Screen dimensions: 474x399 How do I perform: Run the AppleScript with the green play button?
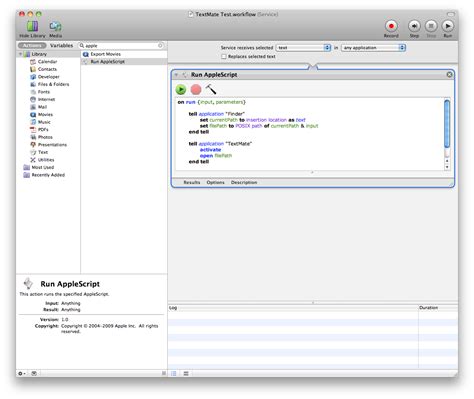click(181, 89)
